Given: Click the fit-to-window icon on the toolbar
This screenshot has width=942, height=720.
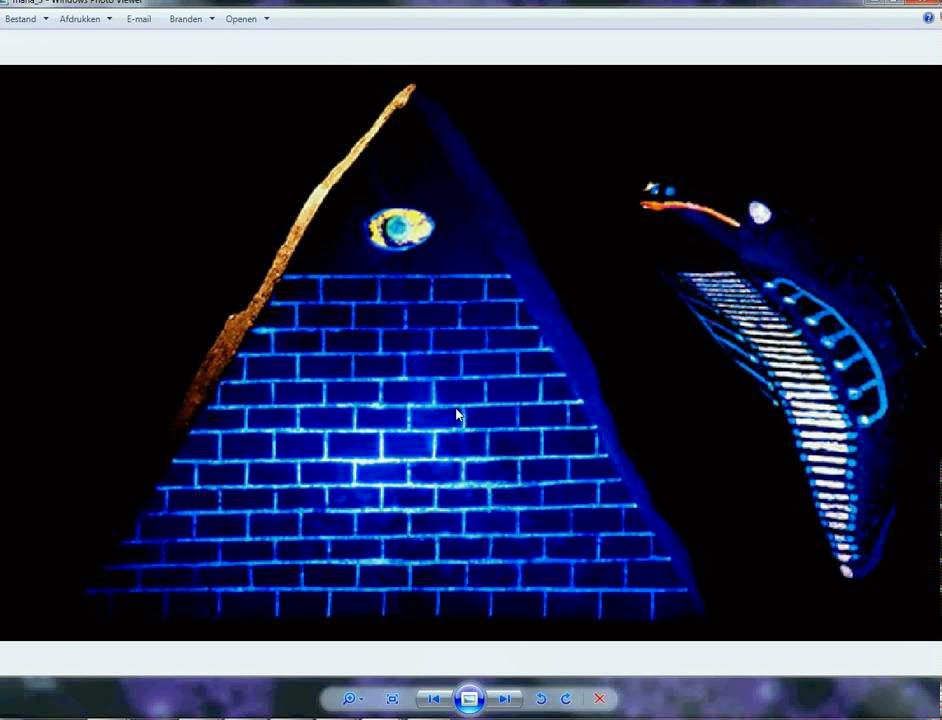Looking at the screenshot, I should coord(391,698).
